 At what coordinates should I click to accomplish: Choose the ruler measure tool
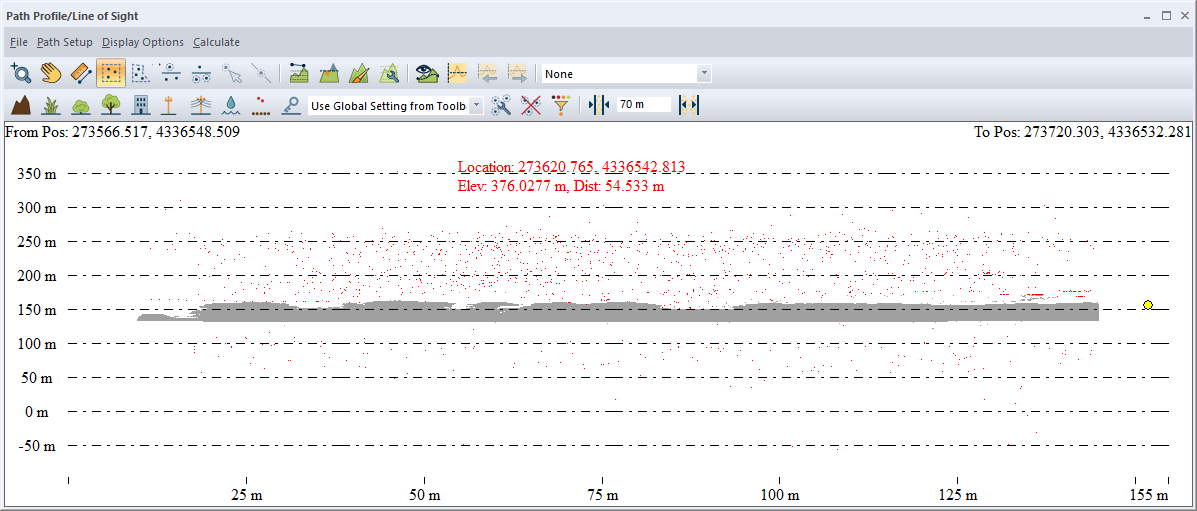point(81,73)
